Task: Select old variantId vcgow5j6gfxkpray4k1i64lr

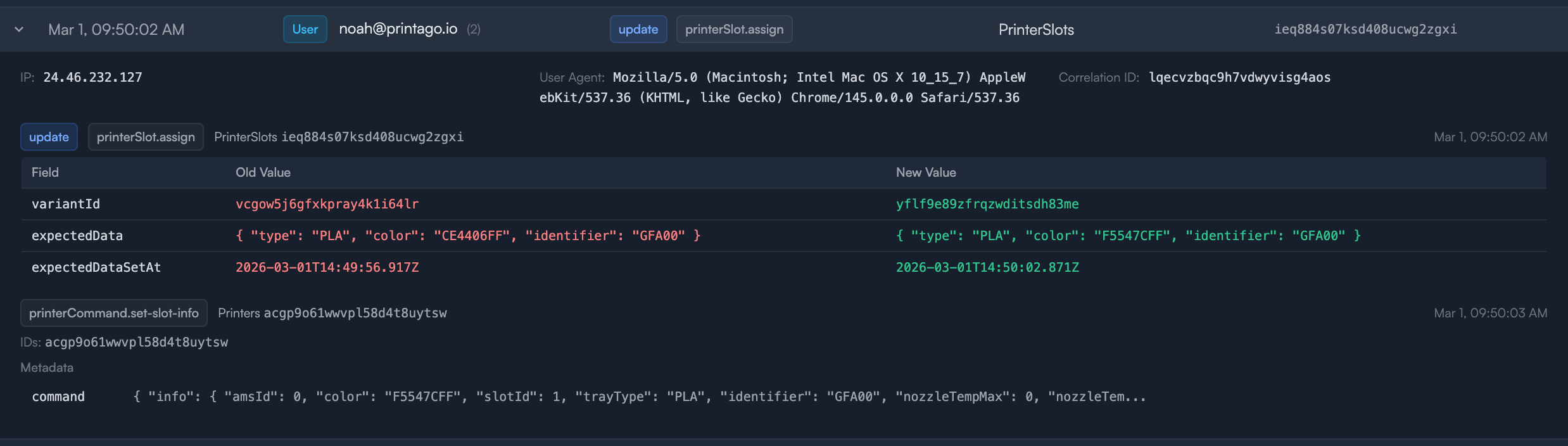Action: pos(327,204)
